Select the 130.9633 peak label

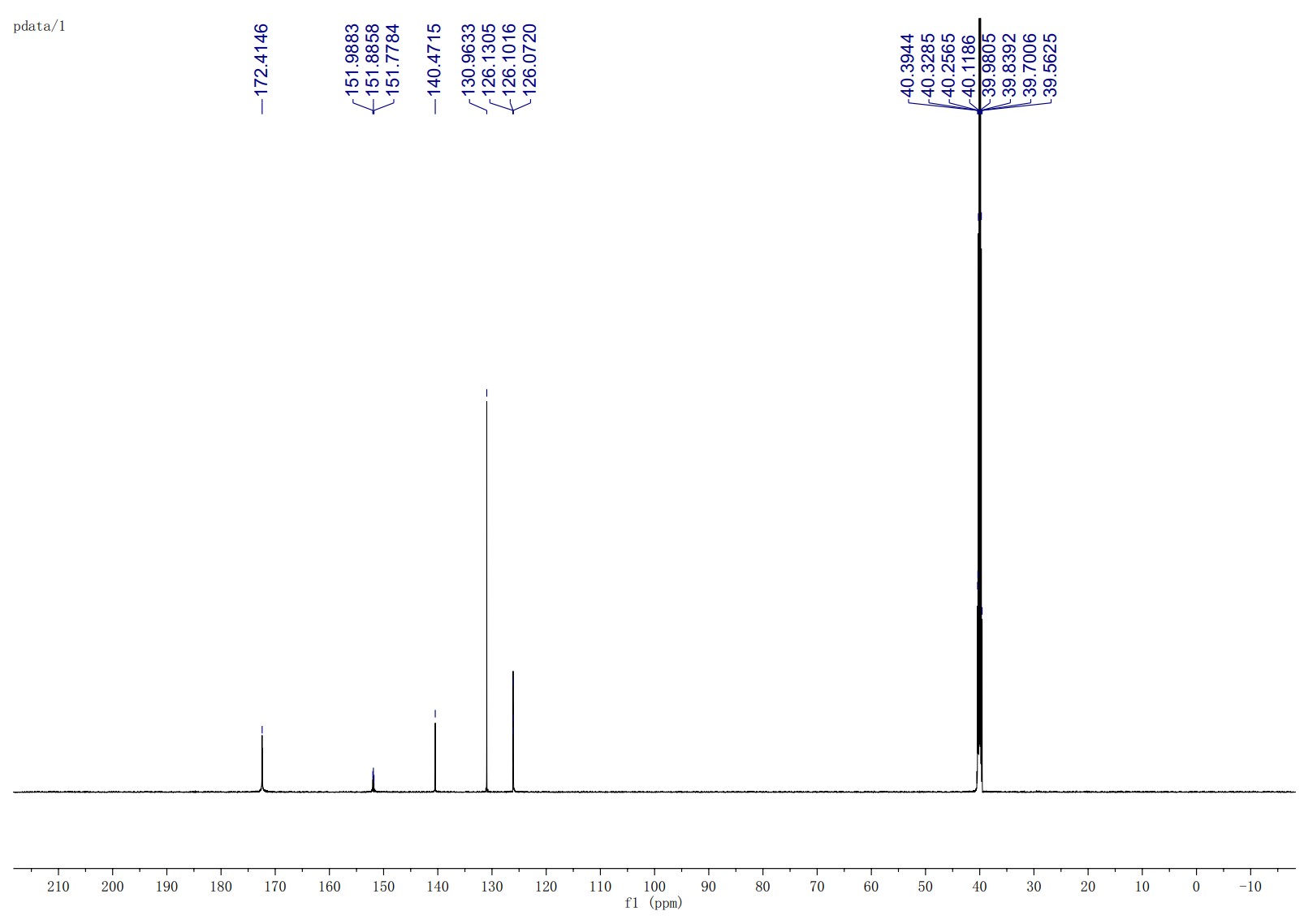tap(468, 59)
